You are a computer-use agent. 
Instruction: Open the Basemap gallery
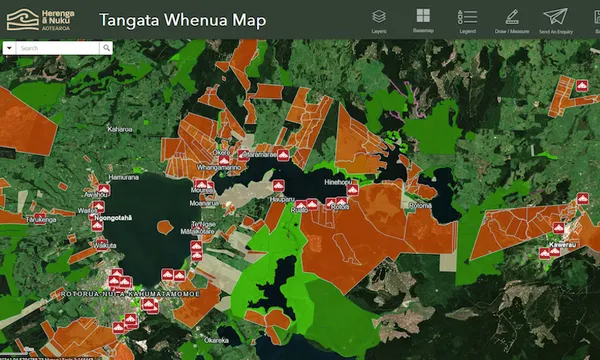pyautogui.click(x=423, y=20)
